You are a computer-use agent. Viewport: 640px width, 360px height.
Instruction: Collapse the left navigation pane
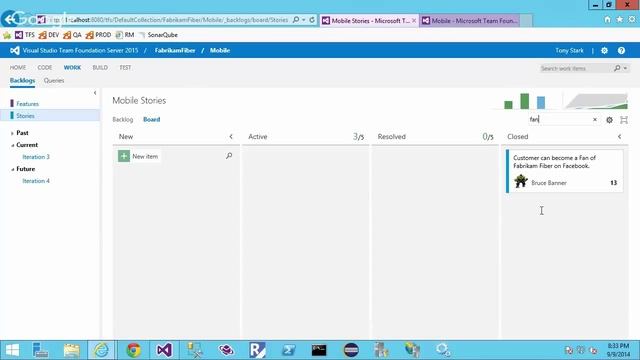point(95,93)
